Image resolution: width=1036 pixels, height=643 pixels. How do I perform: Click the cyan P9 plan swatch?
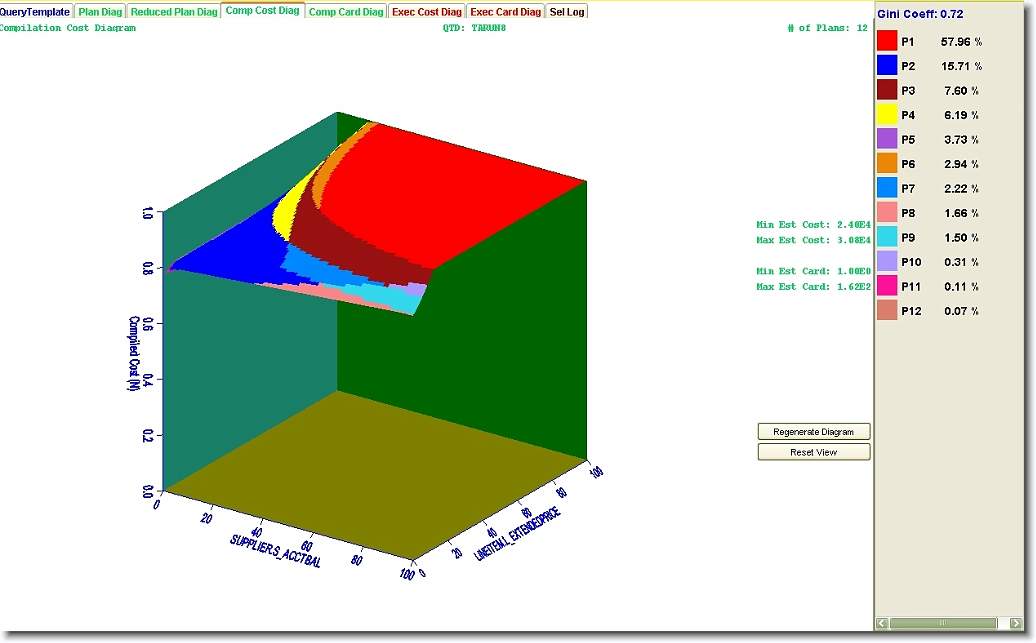coord(887,237)
